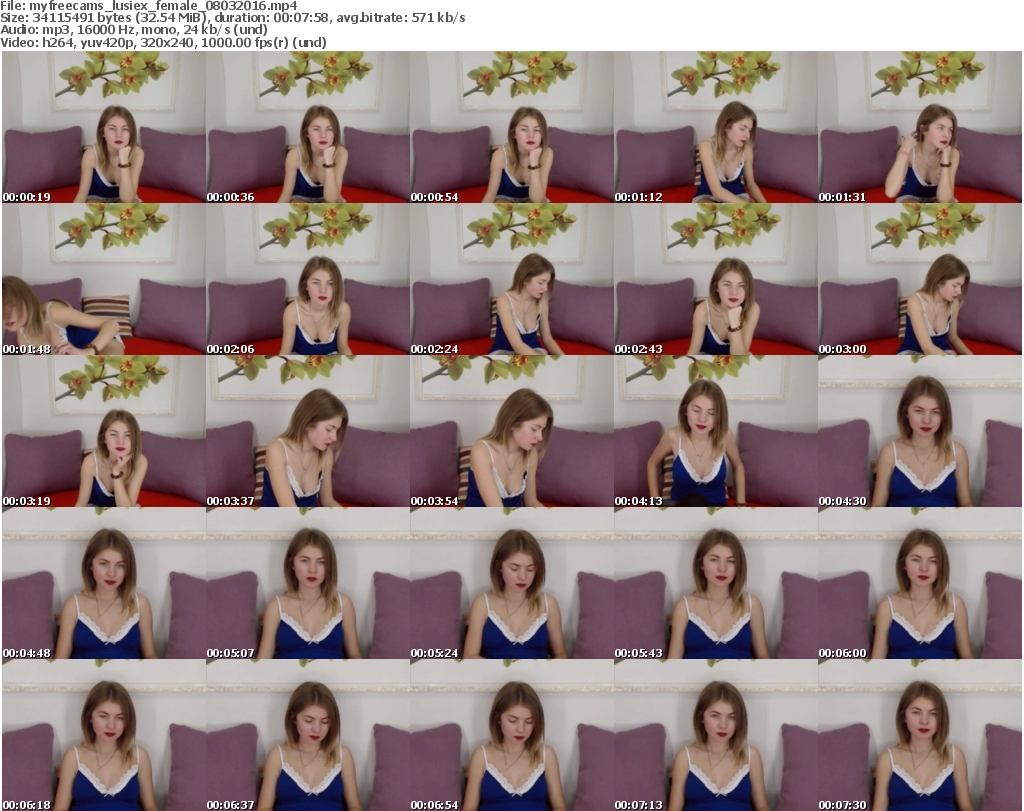The height and width of the screenshot is (811, 1024).
Task: Select the frame stamped 00:04:13
Action: tap(716, 432)
